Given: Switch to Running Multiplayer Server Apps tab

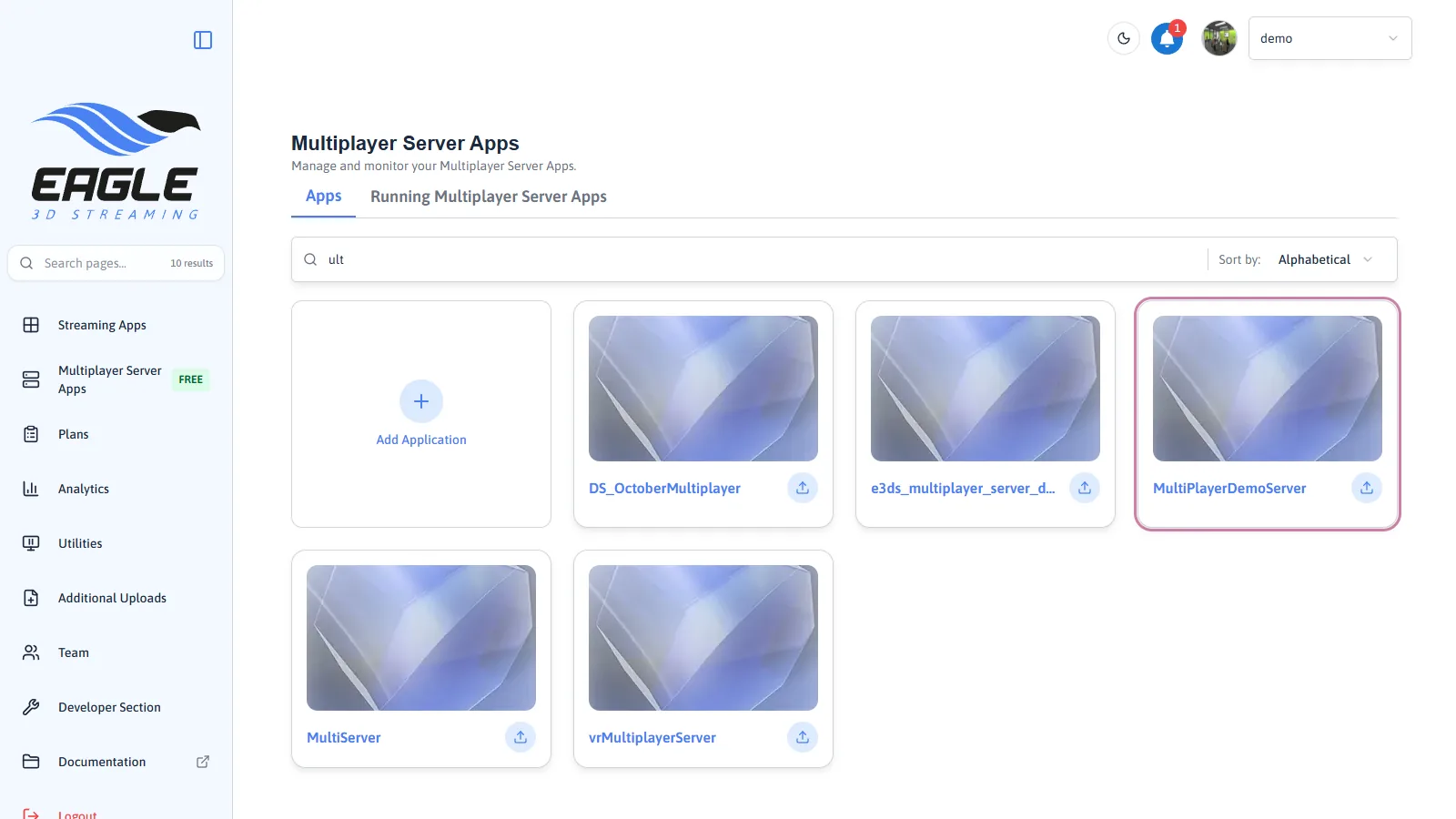Looking at the screenshot, I should [489, 197].
